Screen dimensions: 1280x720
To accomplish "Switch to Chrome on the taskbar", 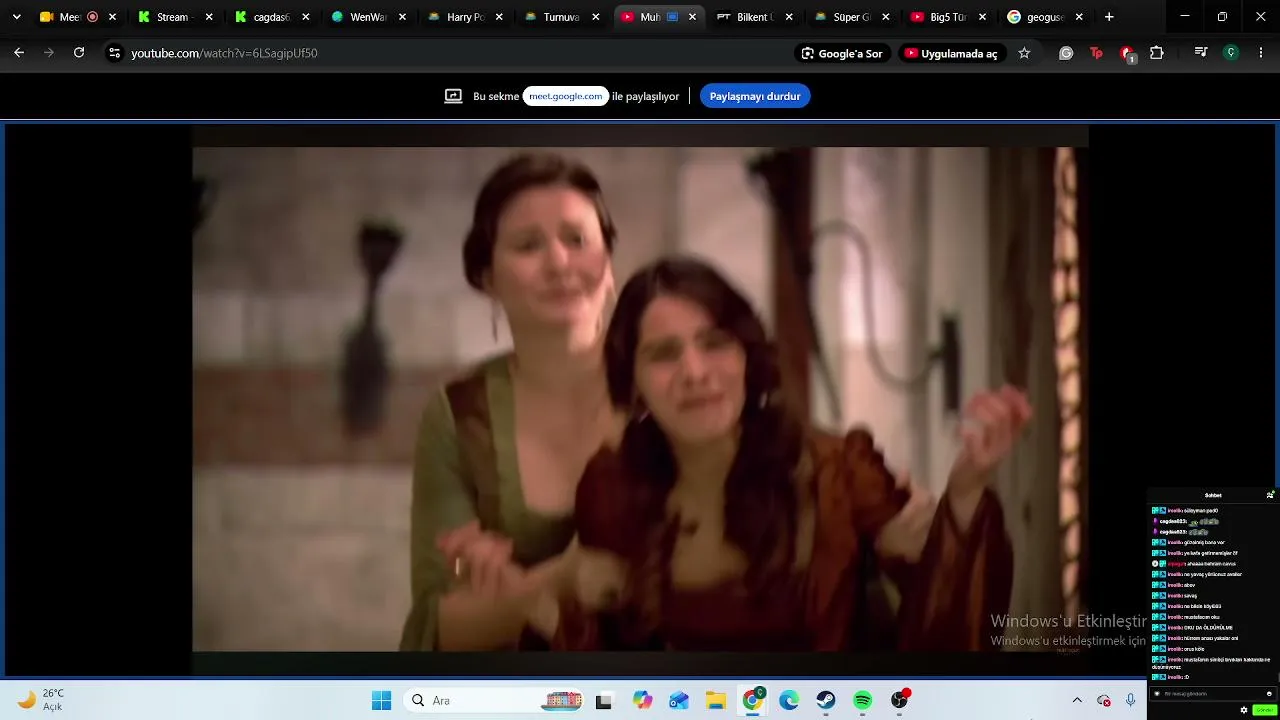I will click(753, 701).
